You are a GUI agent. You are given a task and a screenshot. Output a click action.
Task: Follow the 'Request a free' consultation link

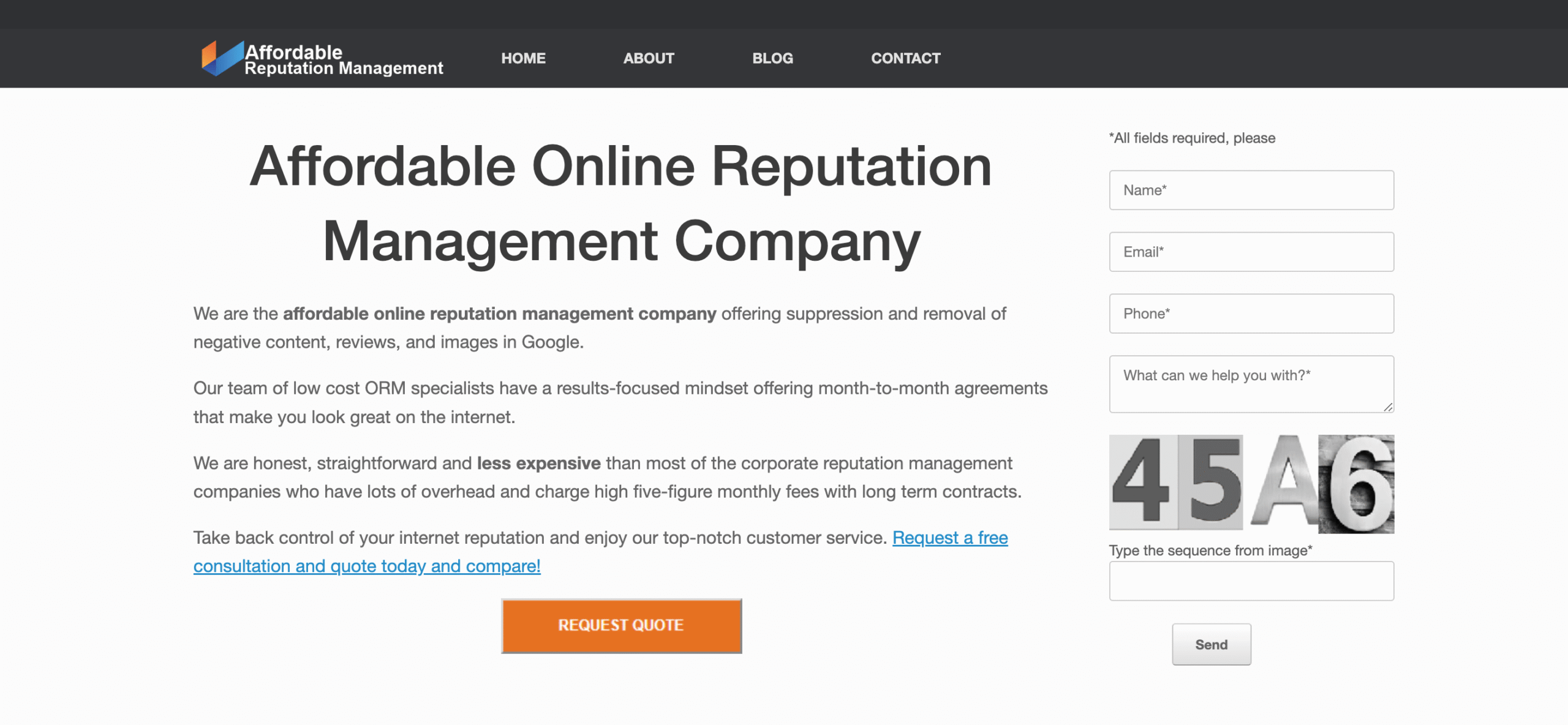(949, 538)
